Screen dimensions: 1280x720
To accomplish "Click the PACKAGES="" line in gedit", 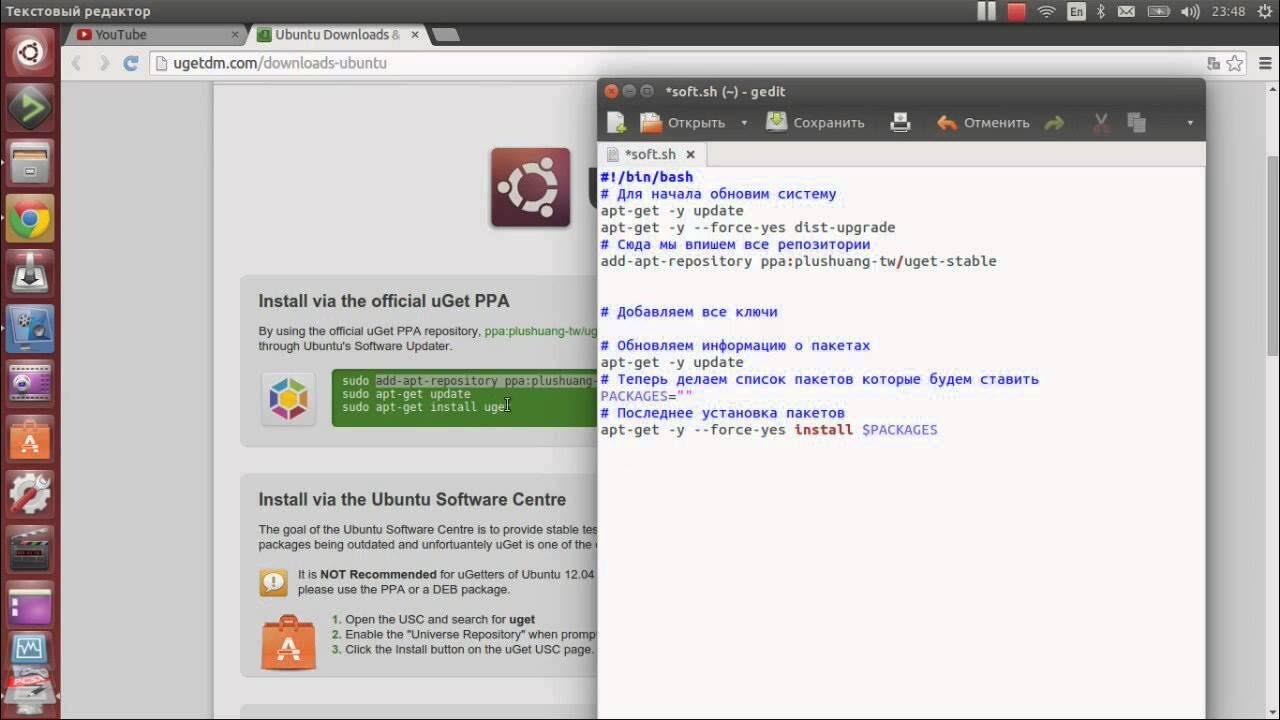I will (646, 396).
